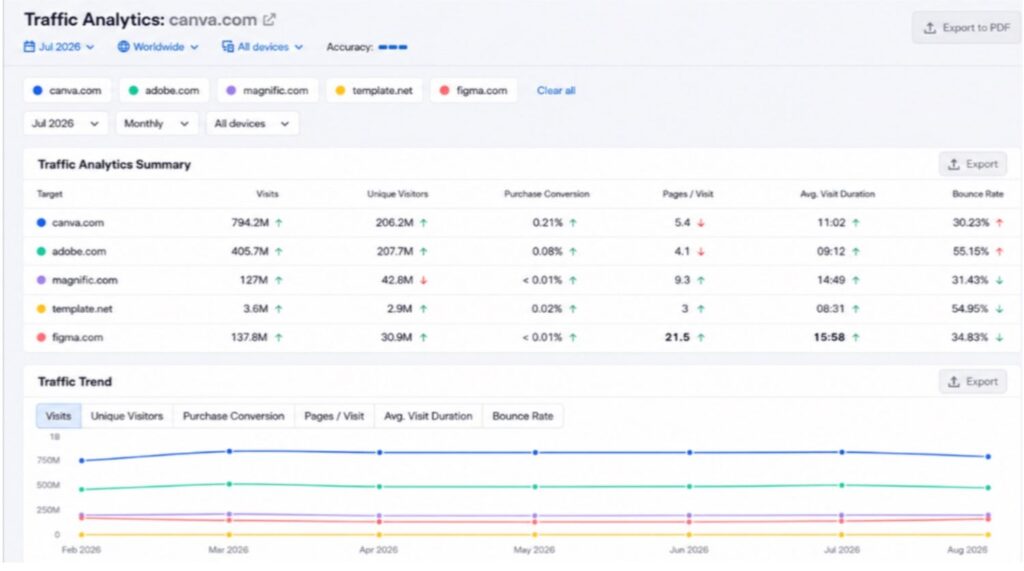Click the red color dot in the figma.com table row

tap(41, 338)
